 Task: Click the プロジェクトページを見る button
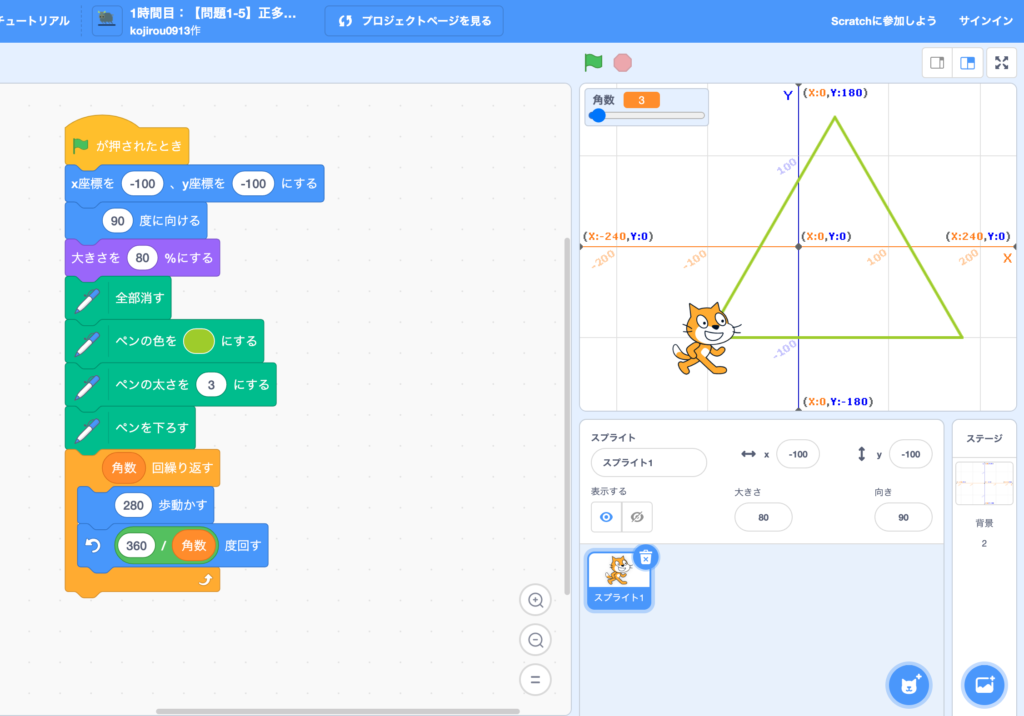[413, 19]
